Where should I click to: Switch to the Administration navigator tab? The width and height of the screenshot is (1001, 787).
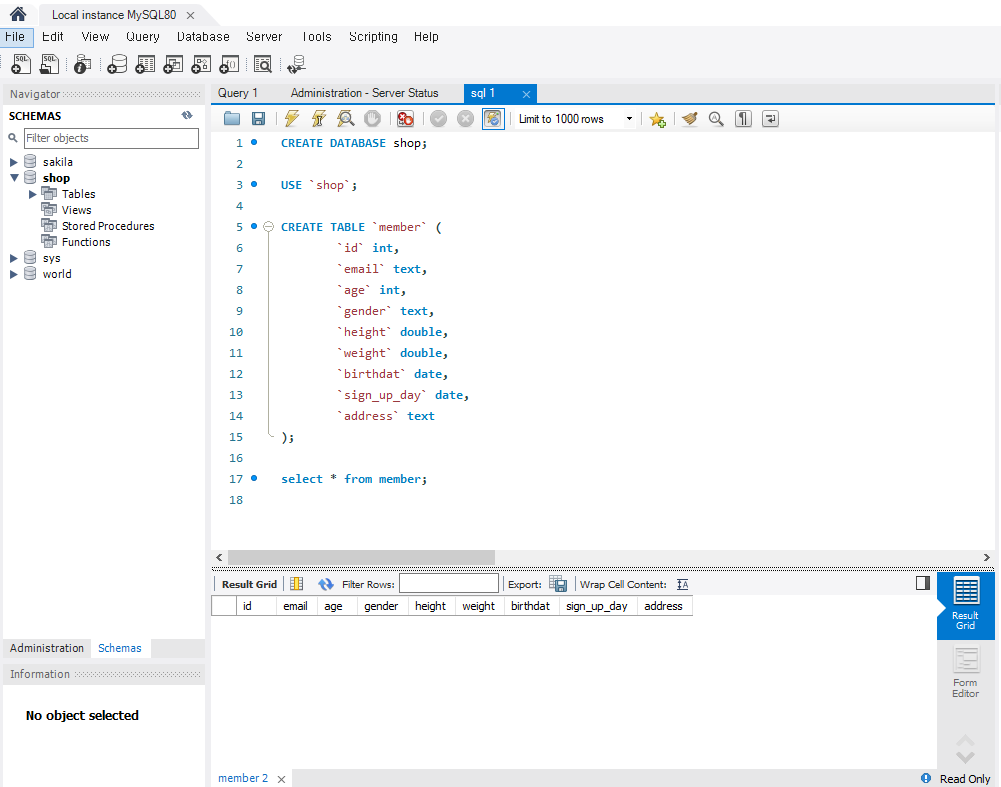(47, 648)
